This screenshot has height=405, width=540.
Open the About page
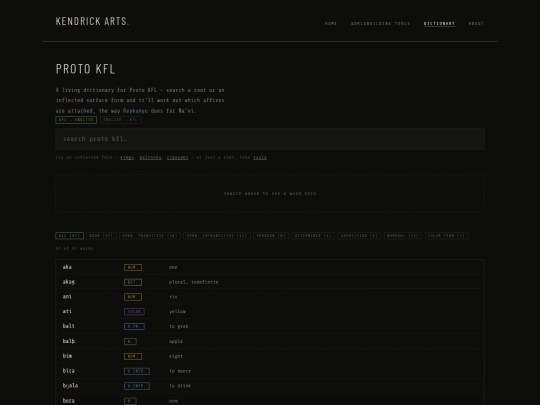point(476,23)
